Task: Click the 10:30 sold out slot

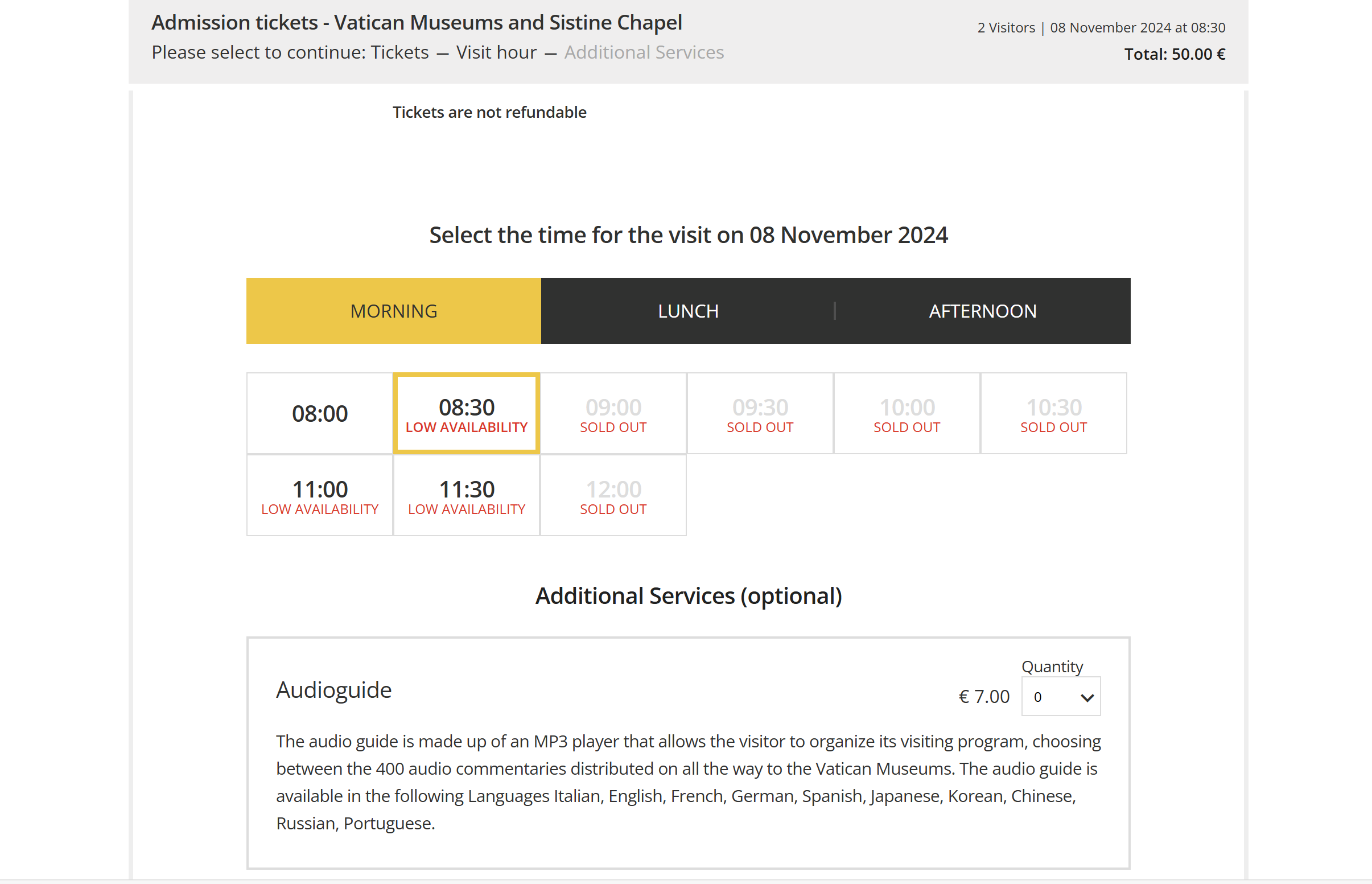Action: coord(1053,414)
